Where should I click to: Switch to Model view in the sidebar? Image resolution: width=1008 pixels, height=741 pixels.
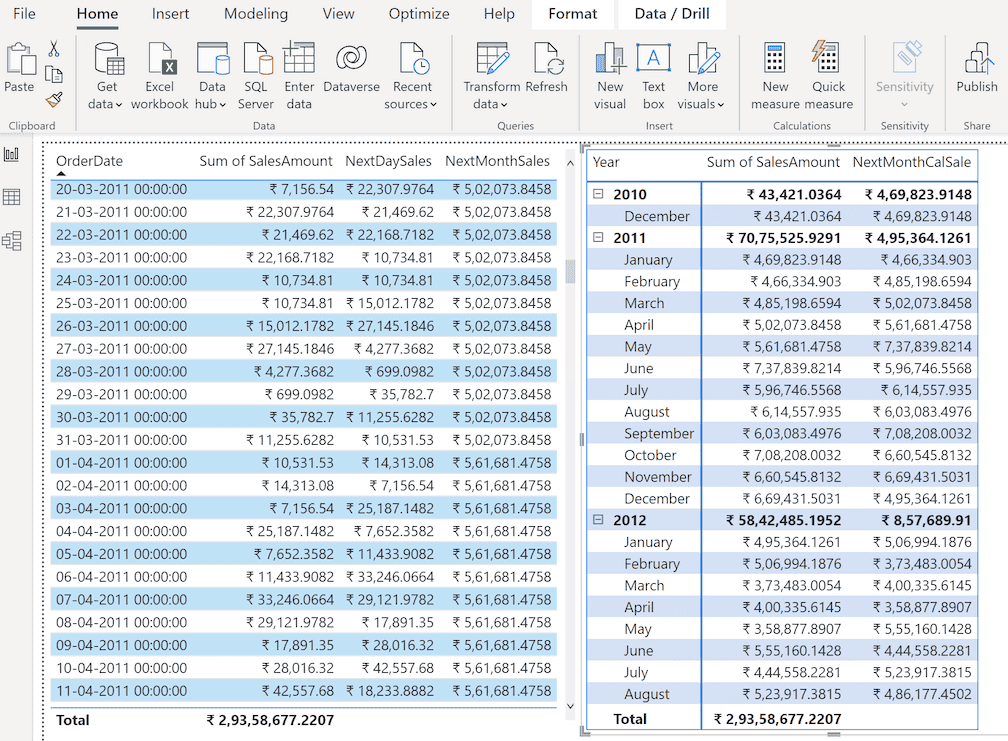coord(13,239)
